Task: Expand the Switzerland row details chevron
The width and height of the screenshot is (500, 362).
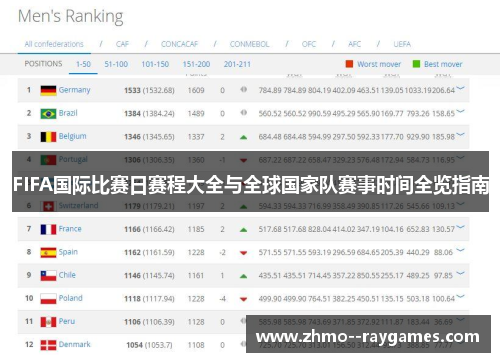Action: (x=460, y=204)
